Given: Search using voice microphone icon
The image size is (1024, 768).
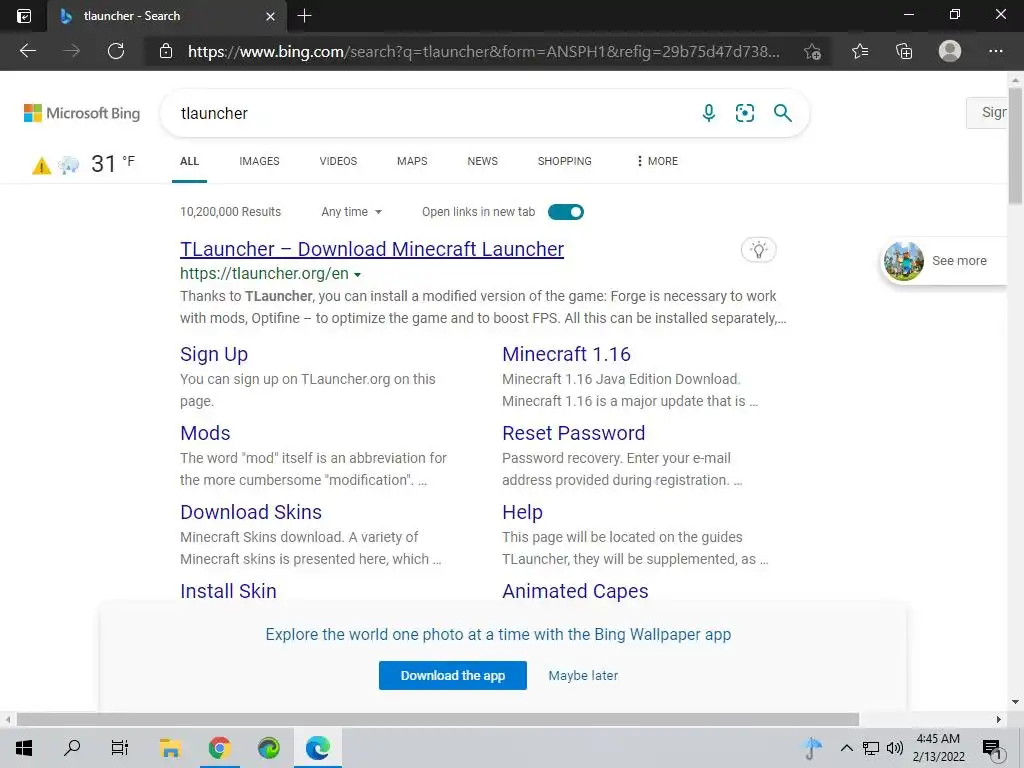Looking at the screenshot, I should (x=709, y=113).
